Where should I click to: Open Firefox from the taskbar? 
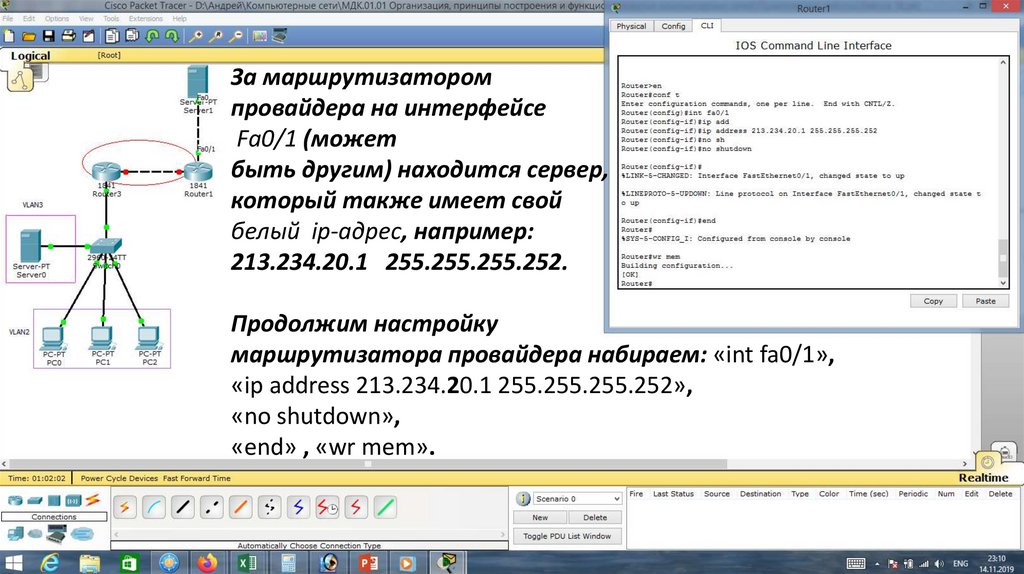(206, 562)
